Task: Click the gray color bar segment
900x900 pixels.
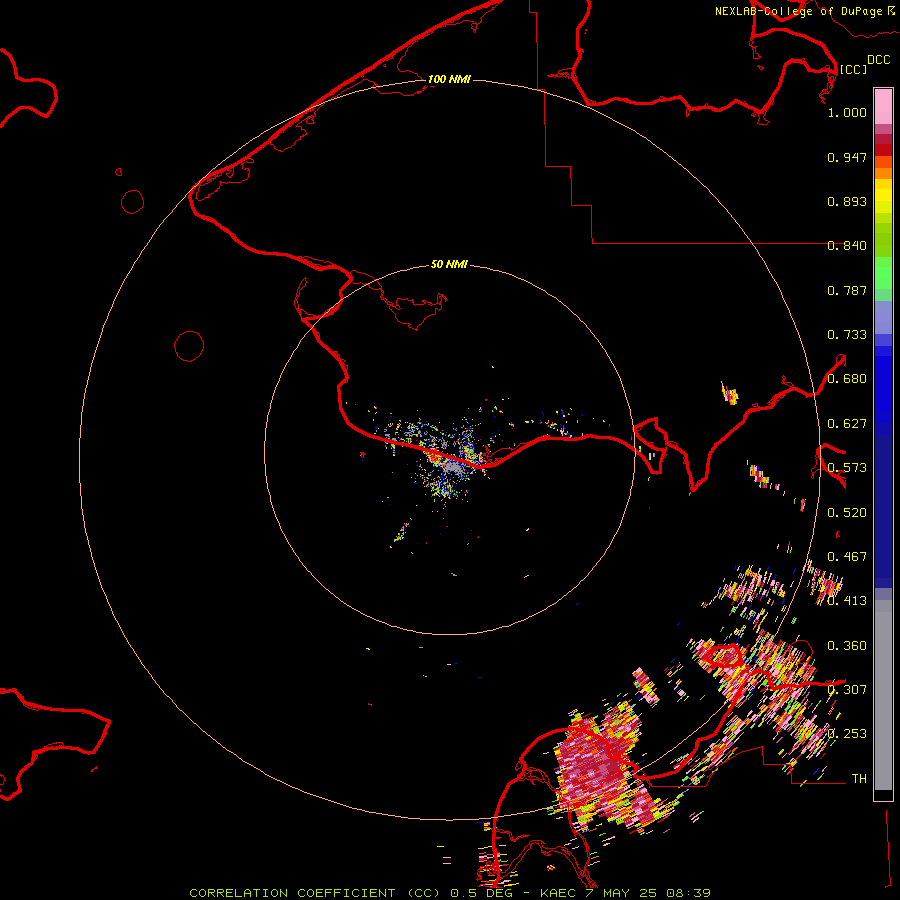Action: tap(883, 695)
